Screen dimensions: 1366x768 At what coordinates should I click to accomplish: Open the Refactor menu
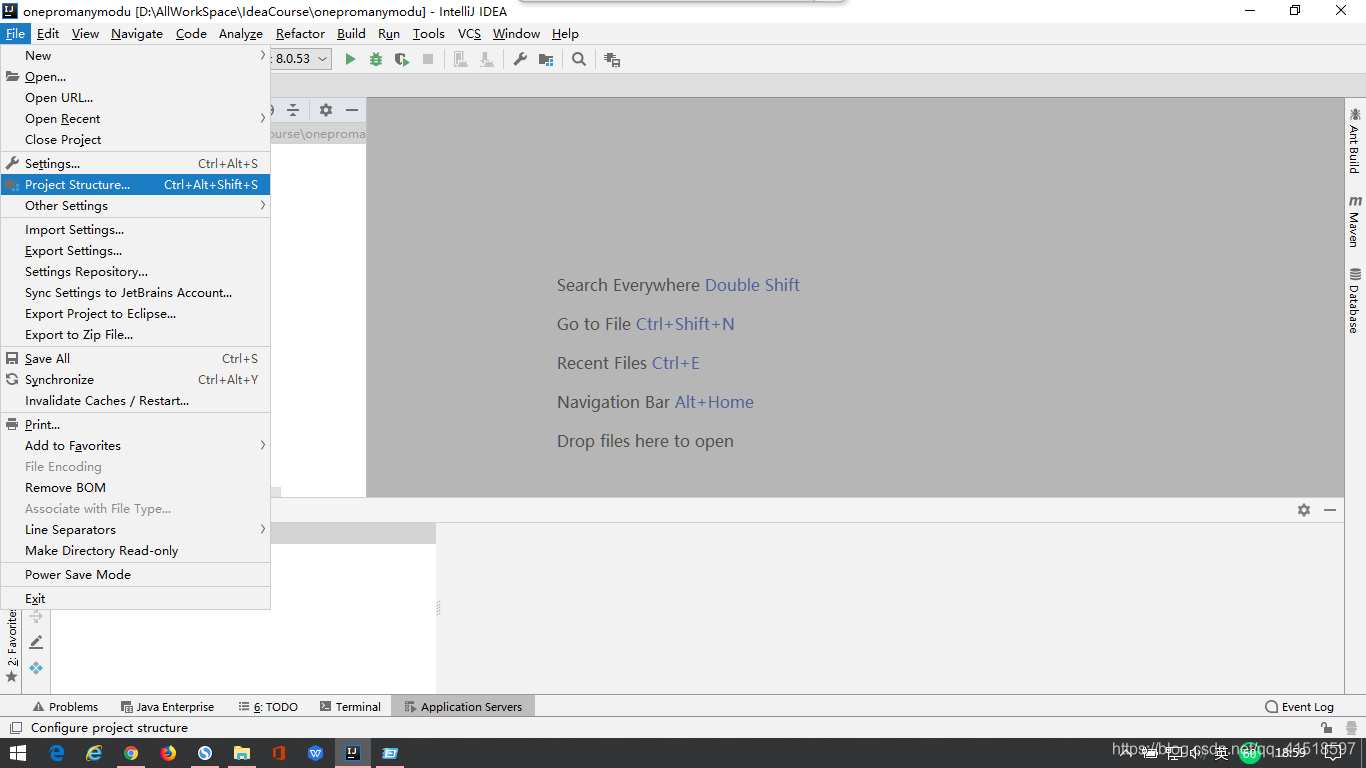[x=300, y=33]
